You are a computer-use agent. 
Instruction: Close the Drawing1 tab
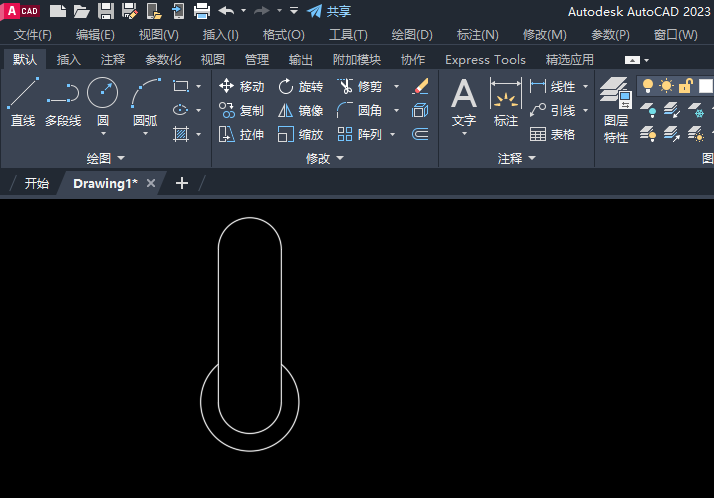[x=151, y=183]
